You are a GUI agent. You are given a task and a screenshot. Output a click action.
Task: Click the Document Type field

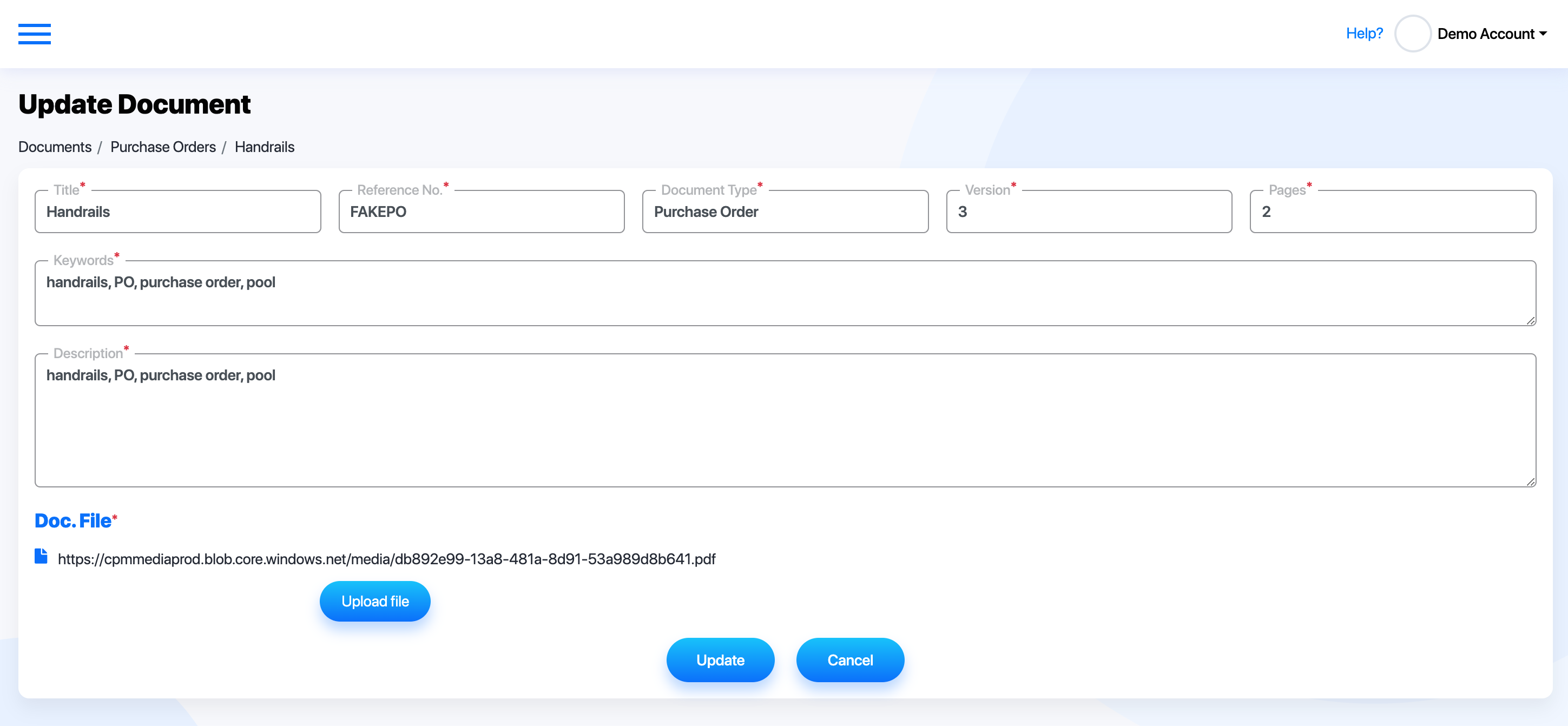click(x=785, y=212)
